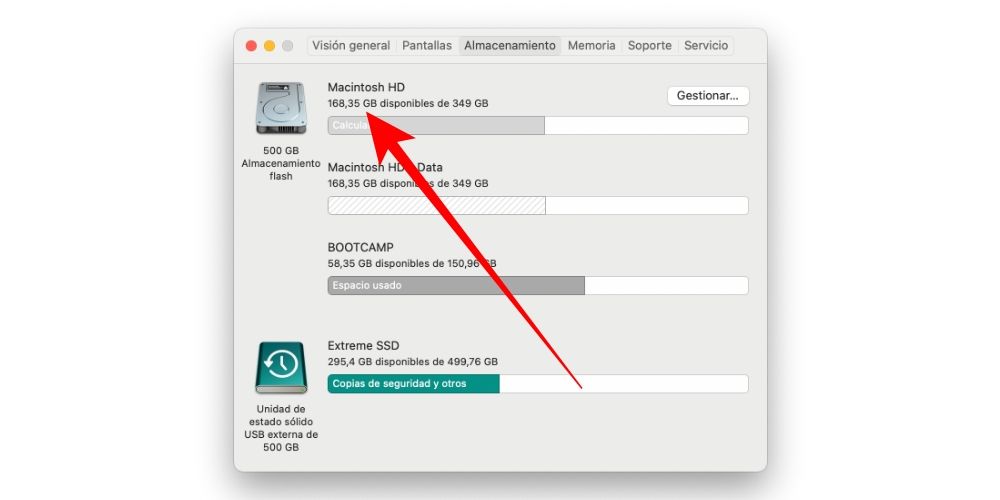Image resolution: width=1000 pixels, height=500 pixels.
Task: Click the Extreme SSD Time Machine drive icon
Action: (280, 367)
